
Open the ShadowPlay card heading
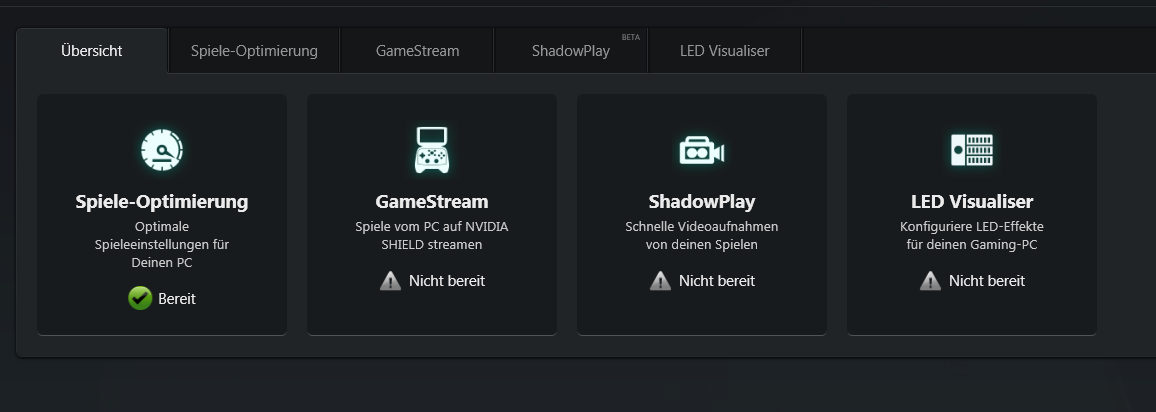tap(702, 202)
